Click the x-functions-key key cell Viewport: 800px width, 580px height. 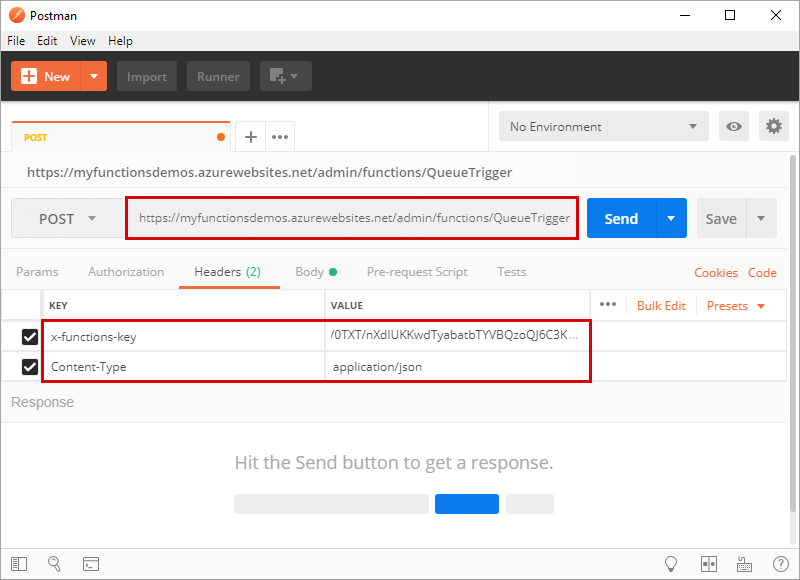tap(184, 337)
